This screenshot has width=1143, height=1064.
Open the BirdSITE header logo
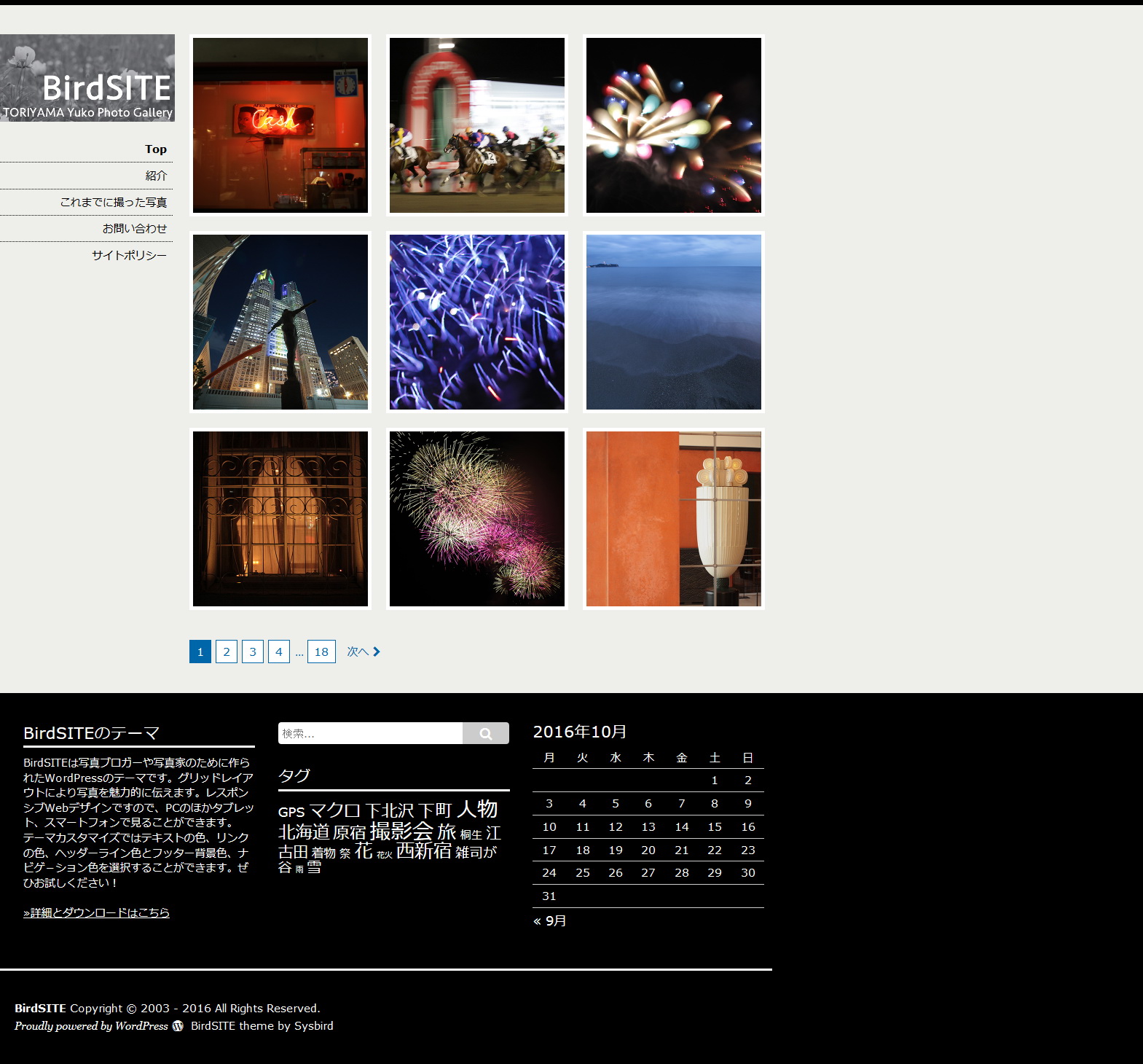(87, 78)
